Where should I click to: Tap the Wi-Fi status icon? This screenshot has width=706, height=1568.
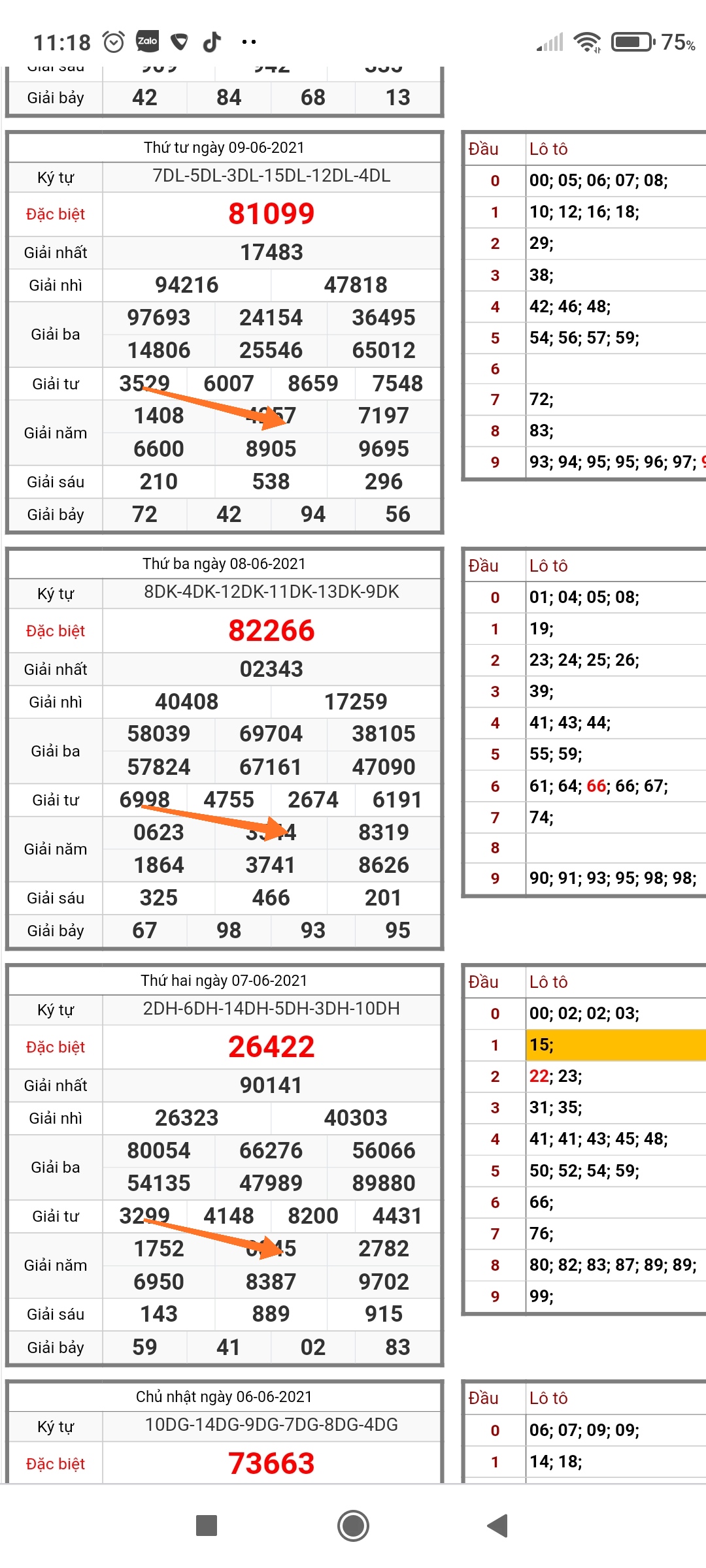[587, 42]
